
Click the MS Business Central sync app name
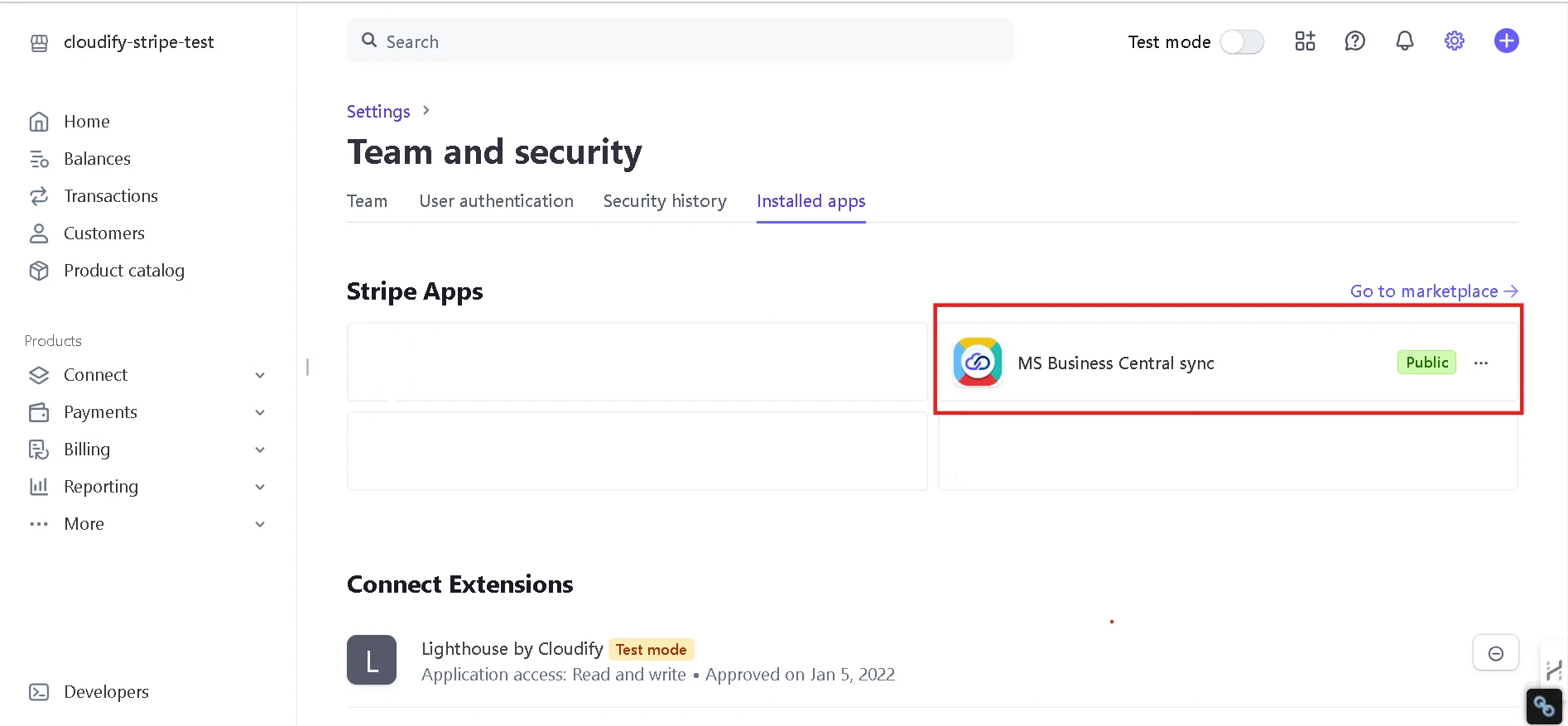tap(1116, 363)
